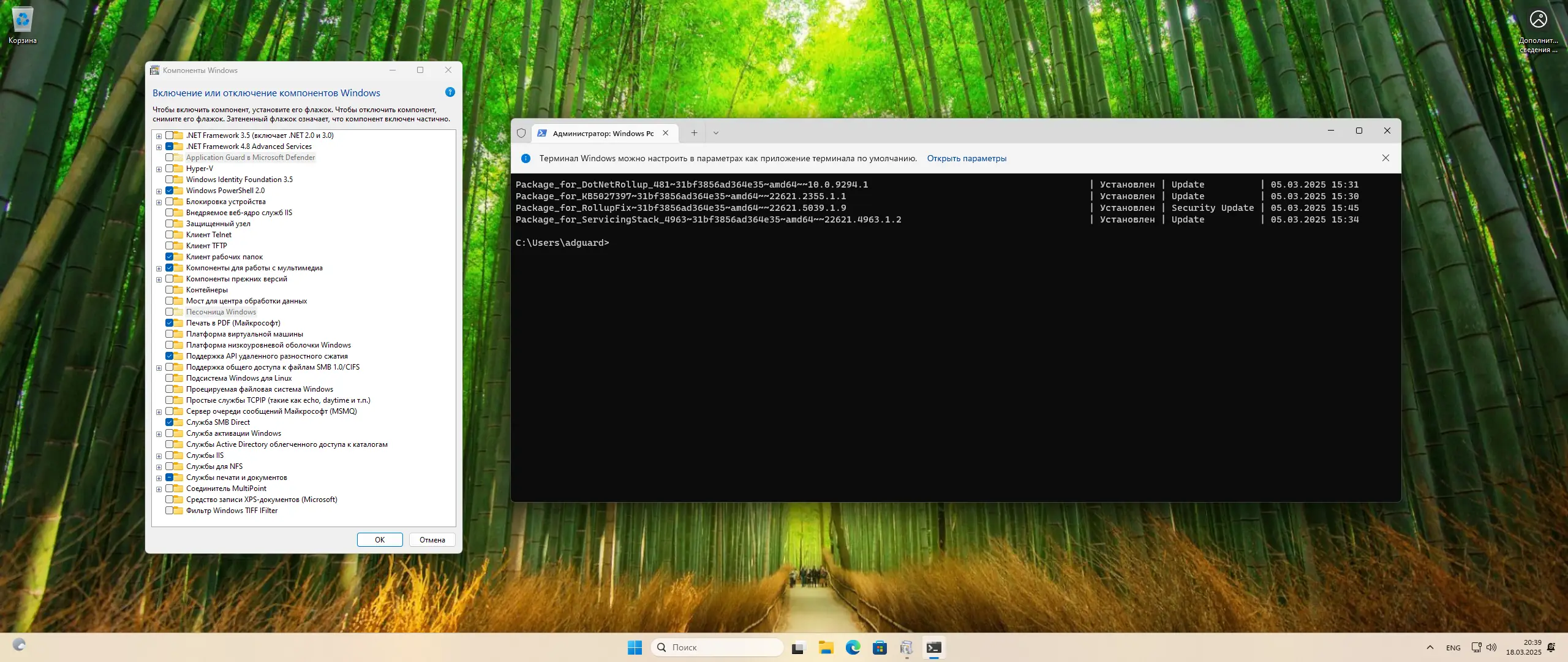
Task: Open the Windows Start menu
Action: [635, 647]
